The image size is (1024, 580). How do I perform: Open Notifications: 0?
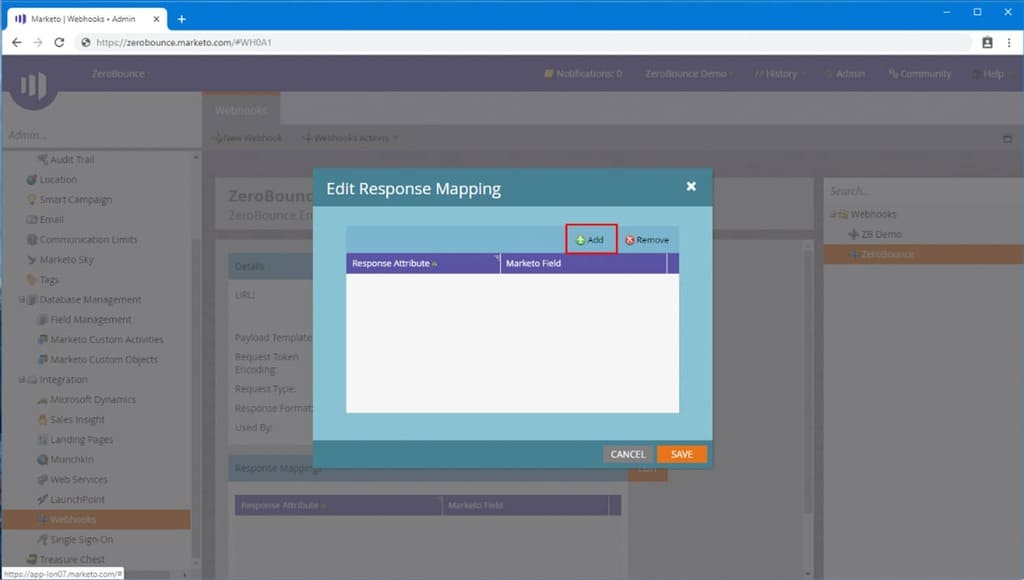583,74
